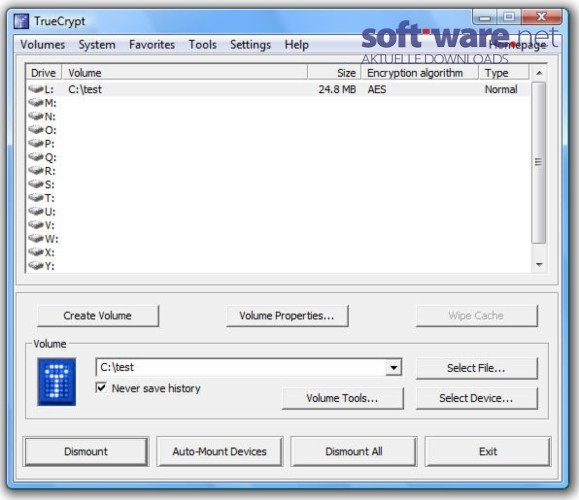The image size is (579, 500).
Task: Expand the volume path dropdown arrow
Action: pyautogui.click(x=394, y=367)
